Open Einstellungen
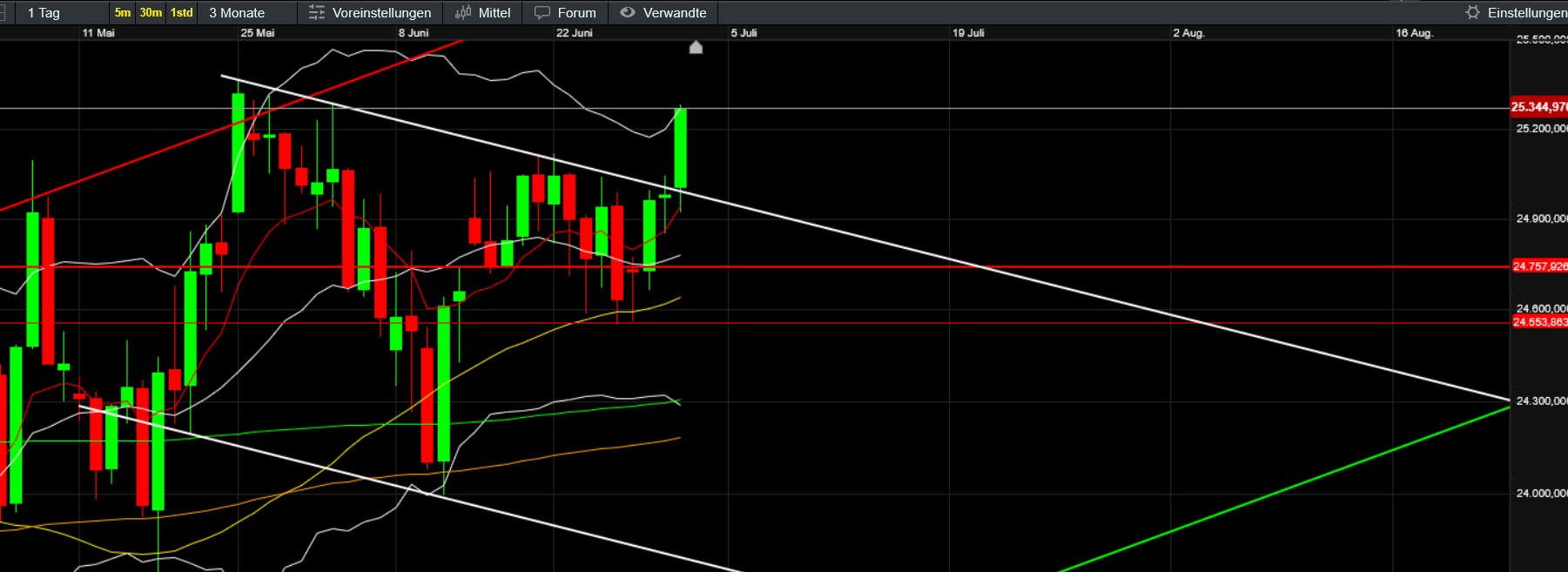This screenshot has height=572, width=1568. [x=1516, y=12]
